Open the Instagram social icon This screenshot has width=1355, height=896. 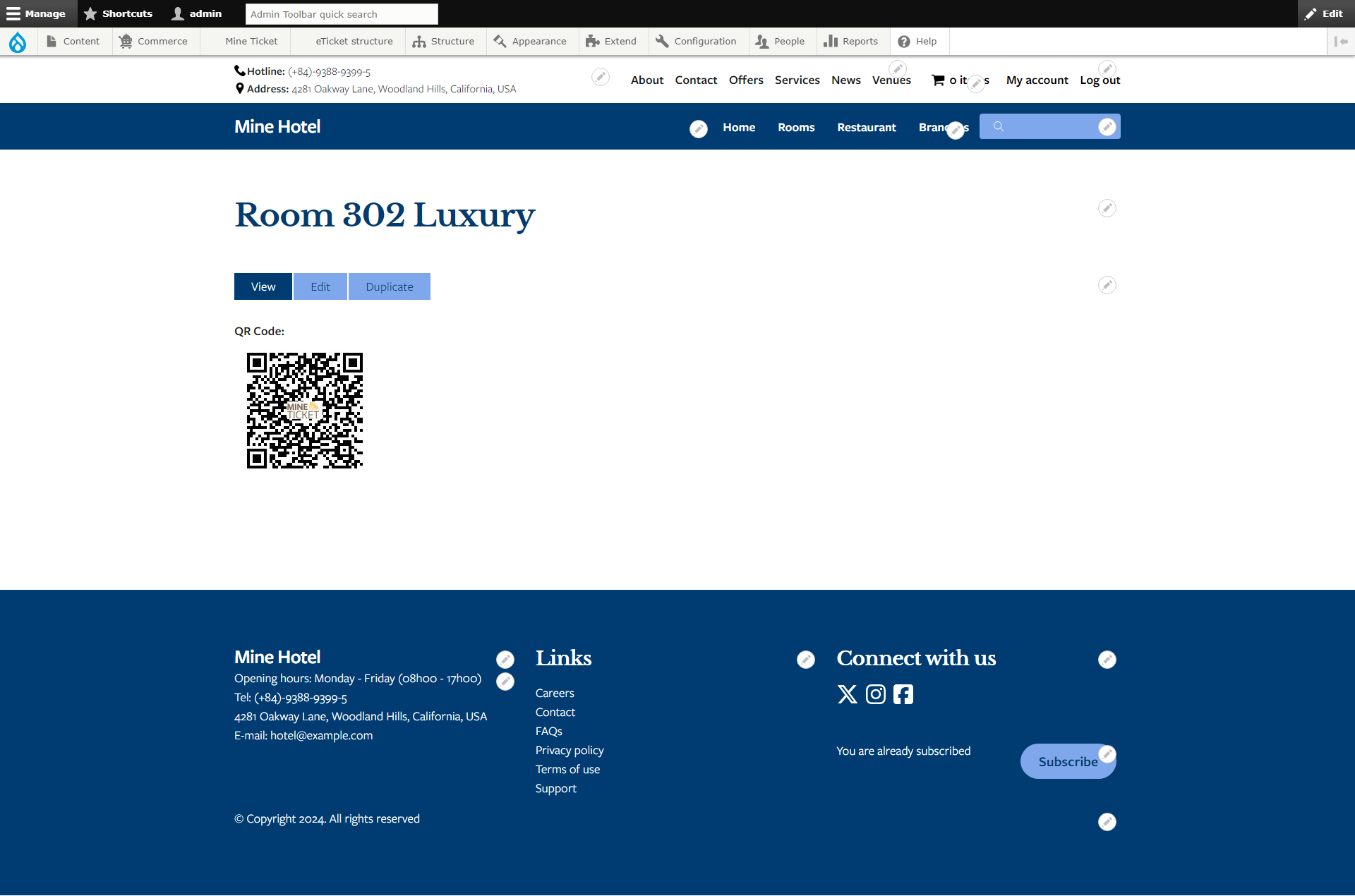tap(876, 694)
